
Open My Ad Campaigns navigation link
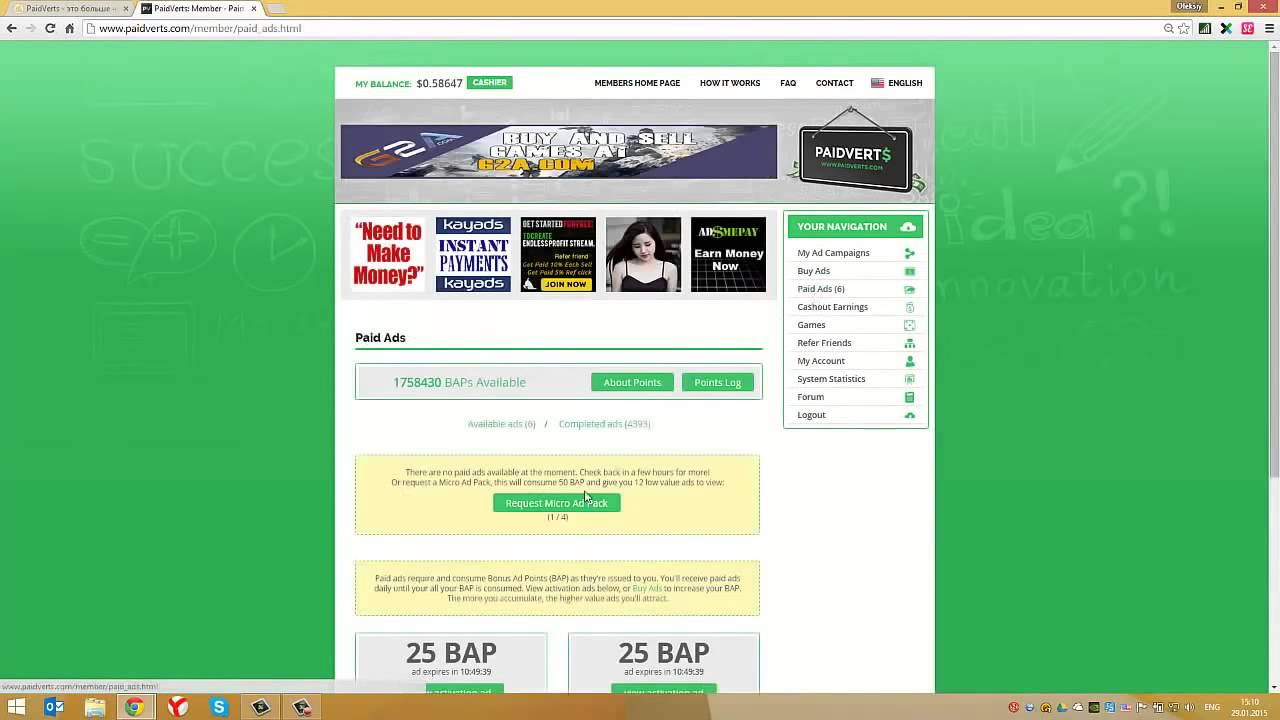[x=833, y=253]
